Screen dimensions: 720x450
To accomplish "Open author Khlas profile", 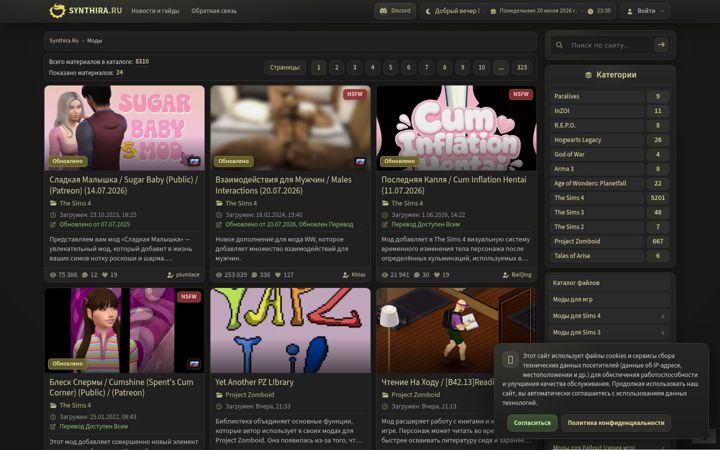I will (x=358, y=275).
